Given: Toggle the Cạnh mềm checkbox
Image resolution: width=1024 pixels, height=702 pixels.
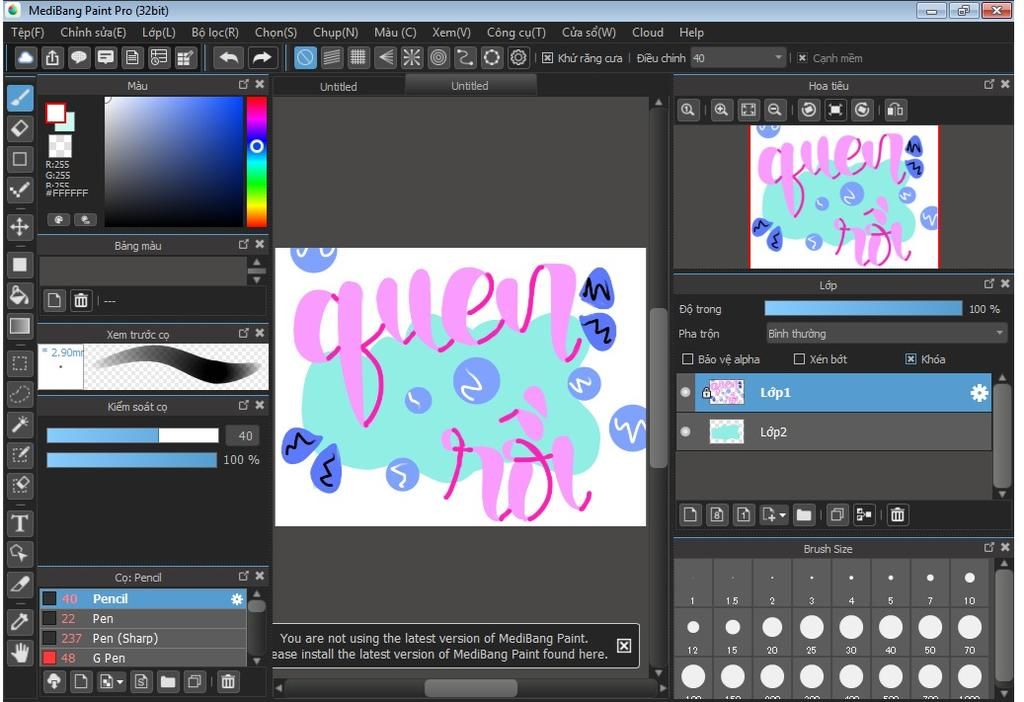Looking at the screenshot, I should (x=803, y=58).
